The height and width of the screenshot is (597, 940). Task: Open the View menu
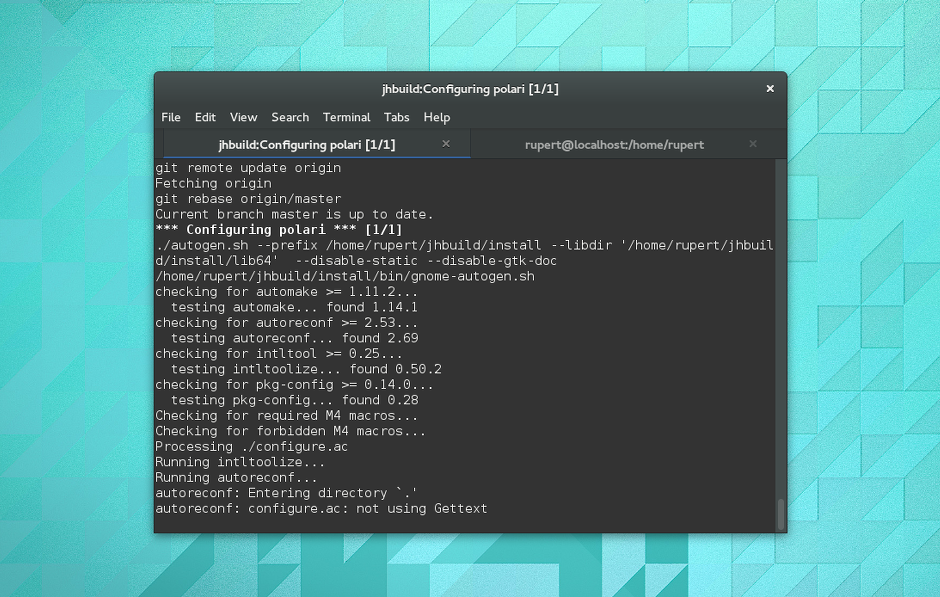[243, 117]
